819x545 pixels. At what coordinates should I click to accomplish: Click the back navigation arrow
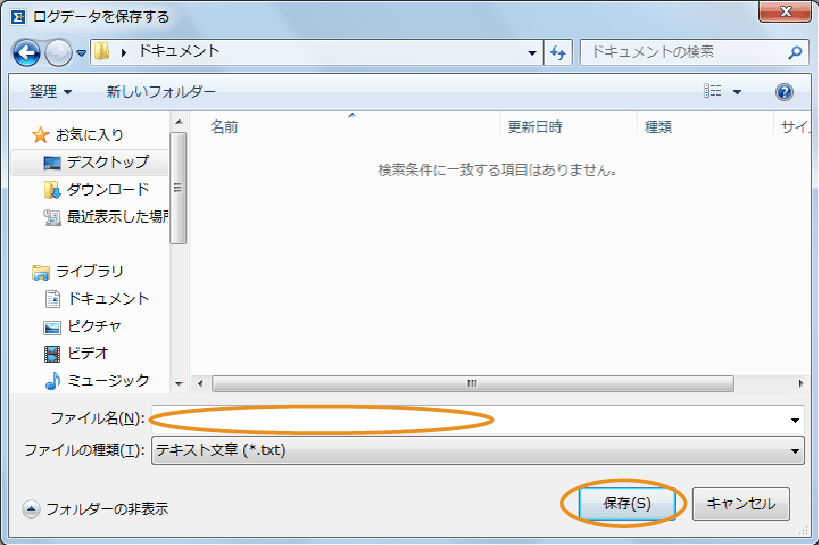(x=27, y=53)
